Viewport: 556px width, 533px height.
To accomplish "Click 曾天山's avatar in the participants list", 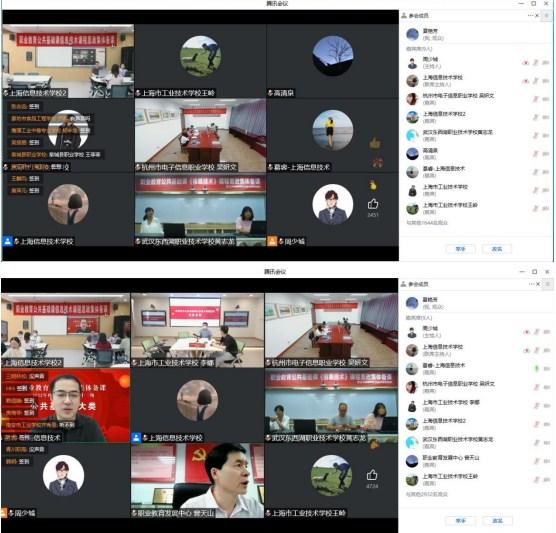I will click(x=412, y=461).
